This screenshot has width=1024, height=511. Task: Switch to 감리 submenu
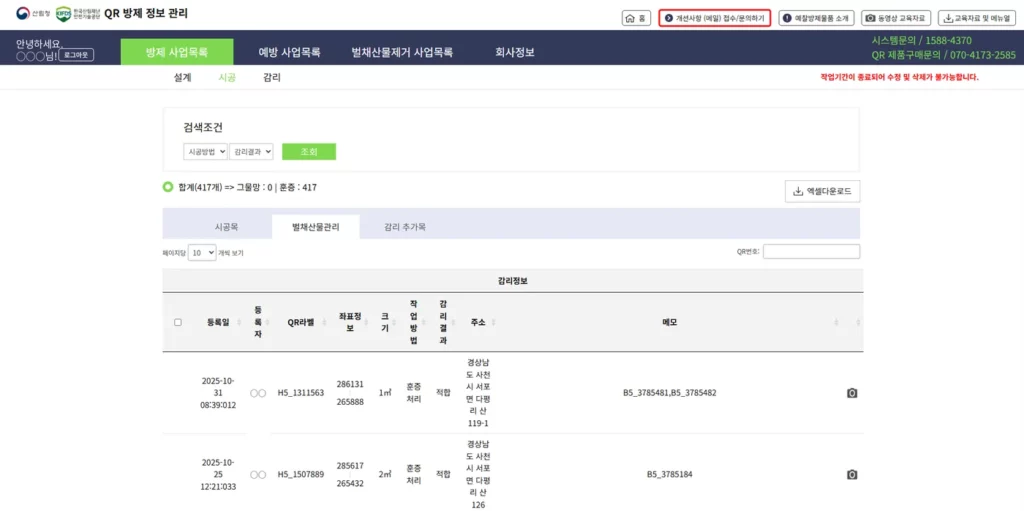pyautogui.click(x=272, y=77)
